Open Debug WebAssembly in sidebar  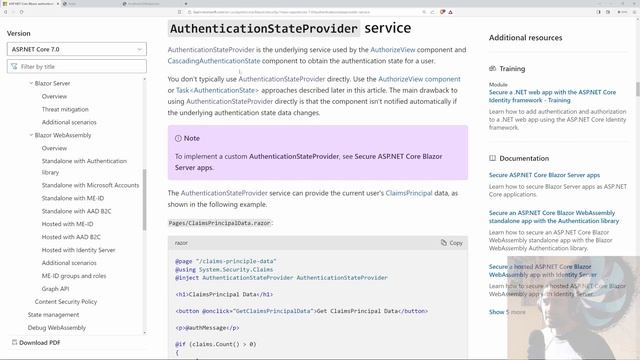pos(57,328)
